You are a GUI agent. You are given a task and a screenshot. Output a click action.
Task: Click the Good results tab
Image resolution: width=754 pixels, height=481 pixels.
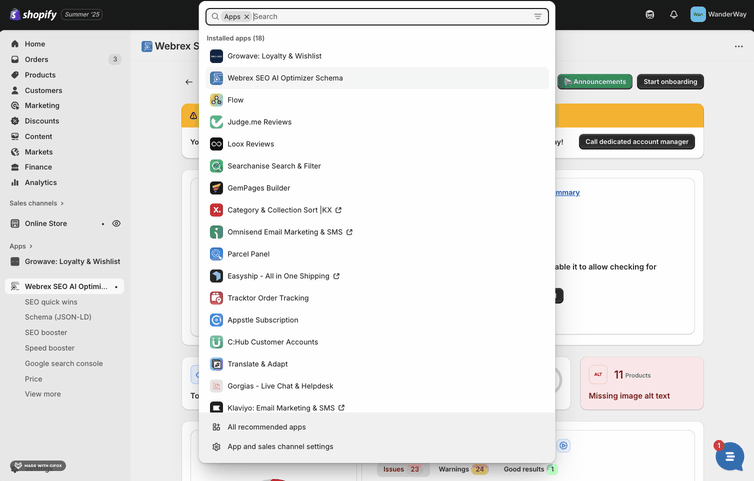(530, 469)
